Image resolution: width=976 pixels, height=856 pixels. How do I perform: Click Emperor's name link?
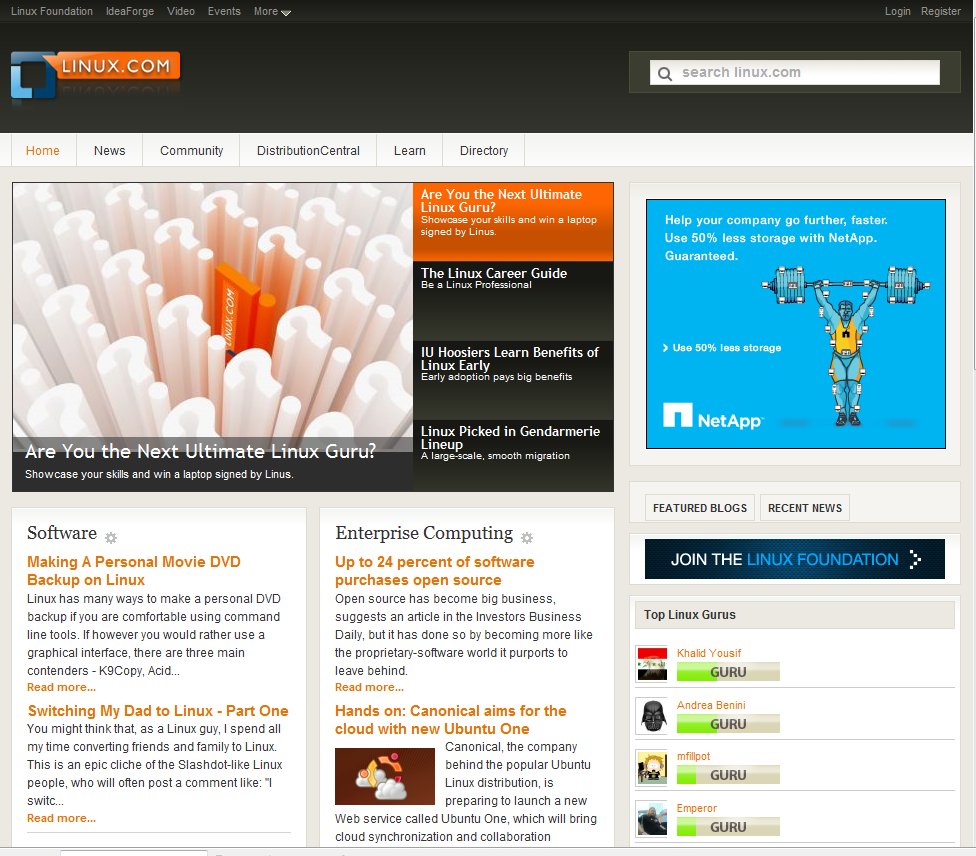[697, 808]
